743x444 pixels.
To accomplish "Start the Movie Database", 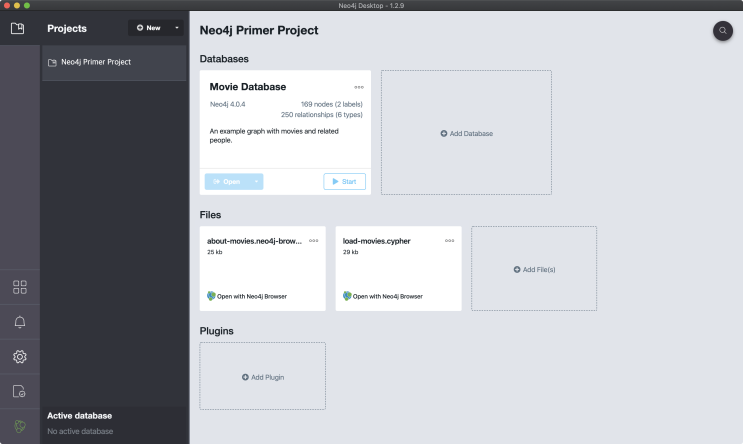I will (345, 182).
